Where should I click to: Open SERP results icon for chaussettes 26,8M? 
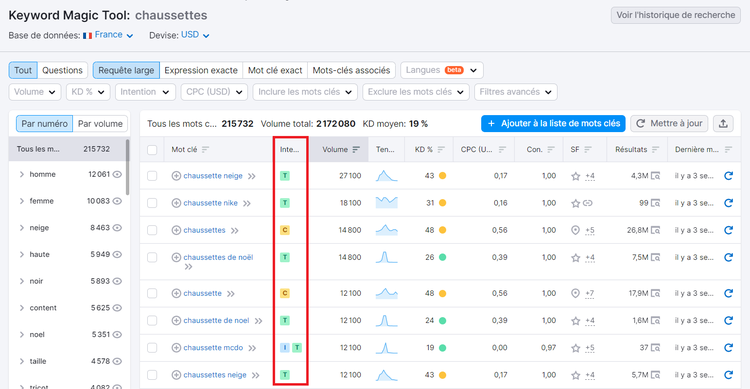click(655, 230)
